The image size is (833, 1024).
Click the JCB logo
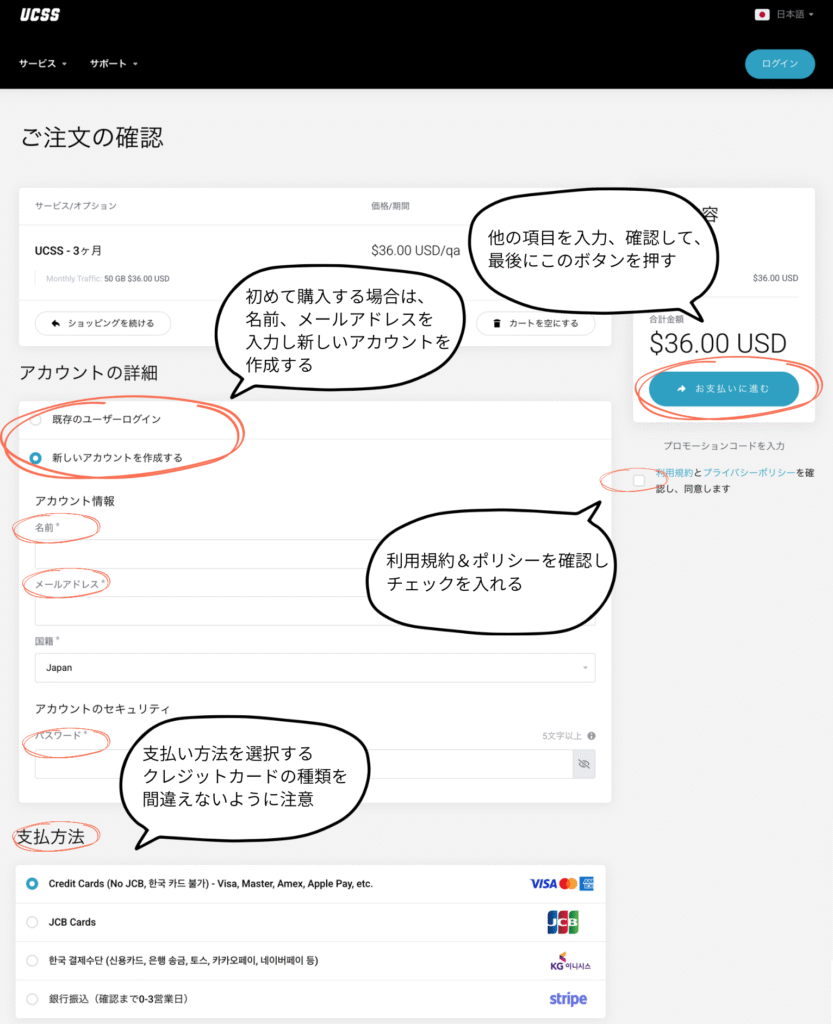point(563,921)
